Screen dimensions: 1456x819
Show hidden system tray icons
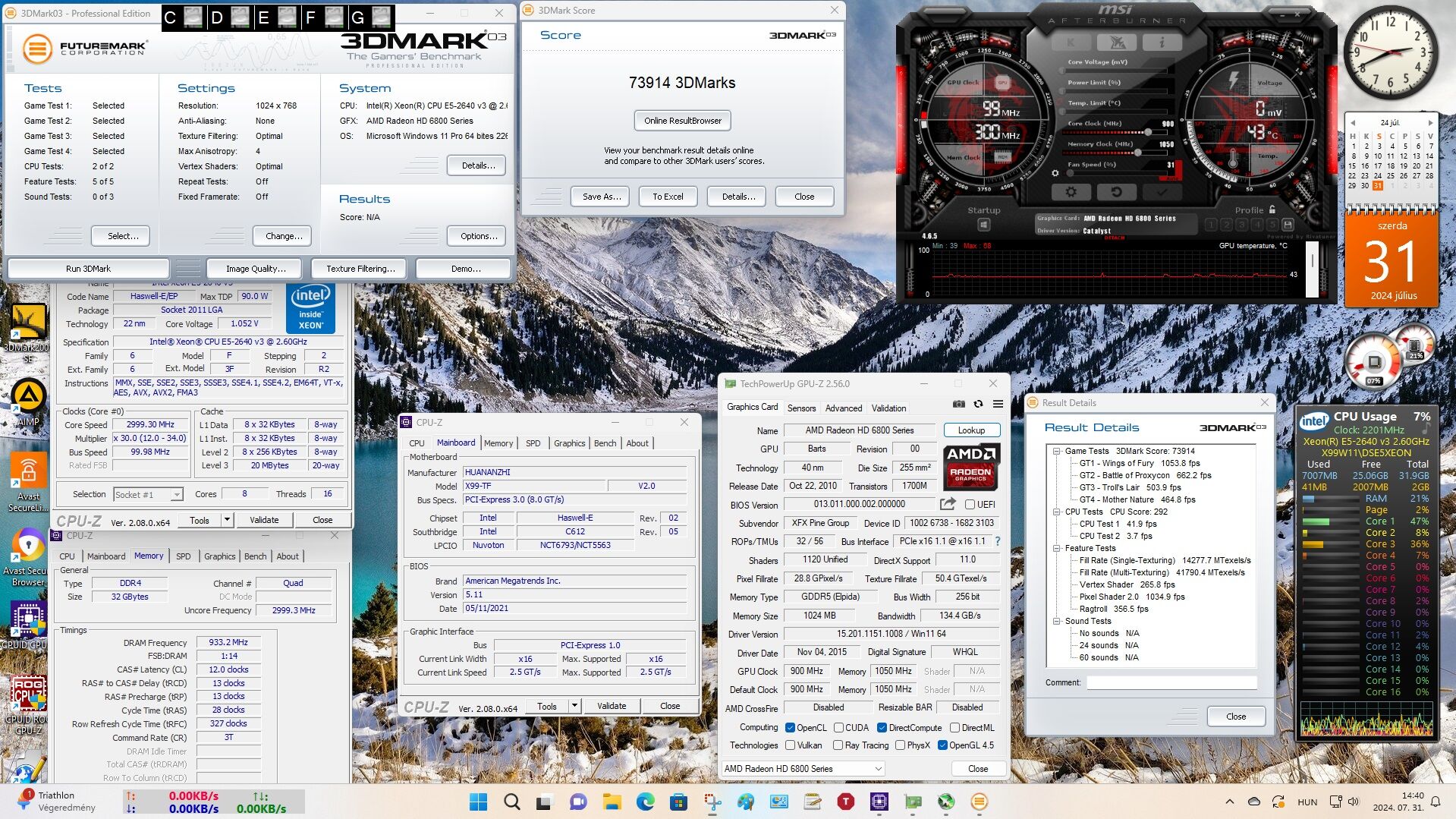1229,802
